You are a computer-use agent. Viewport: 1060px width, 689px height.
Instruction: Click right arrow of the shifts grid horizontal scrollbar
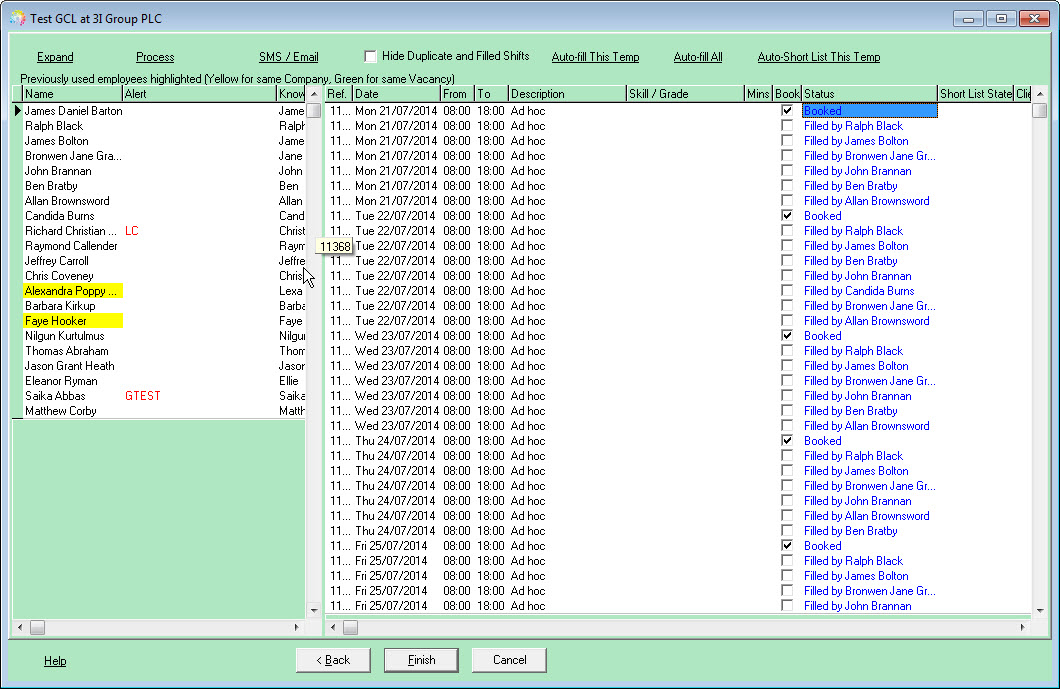coord(1022,627)
